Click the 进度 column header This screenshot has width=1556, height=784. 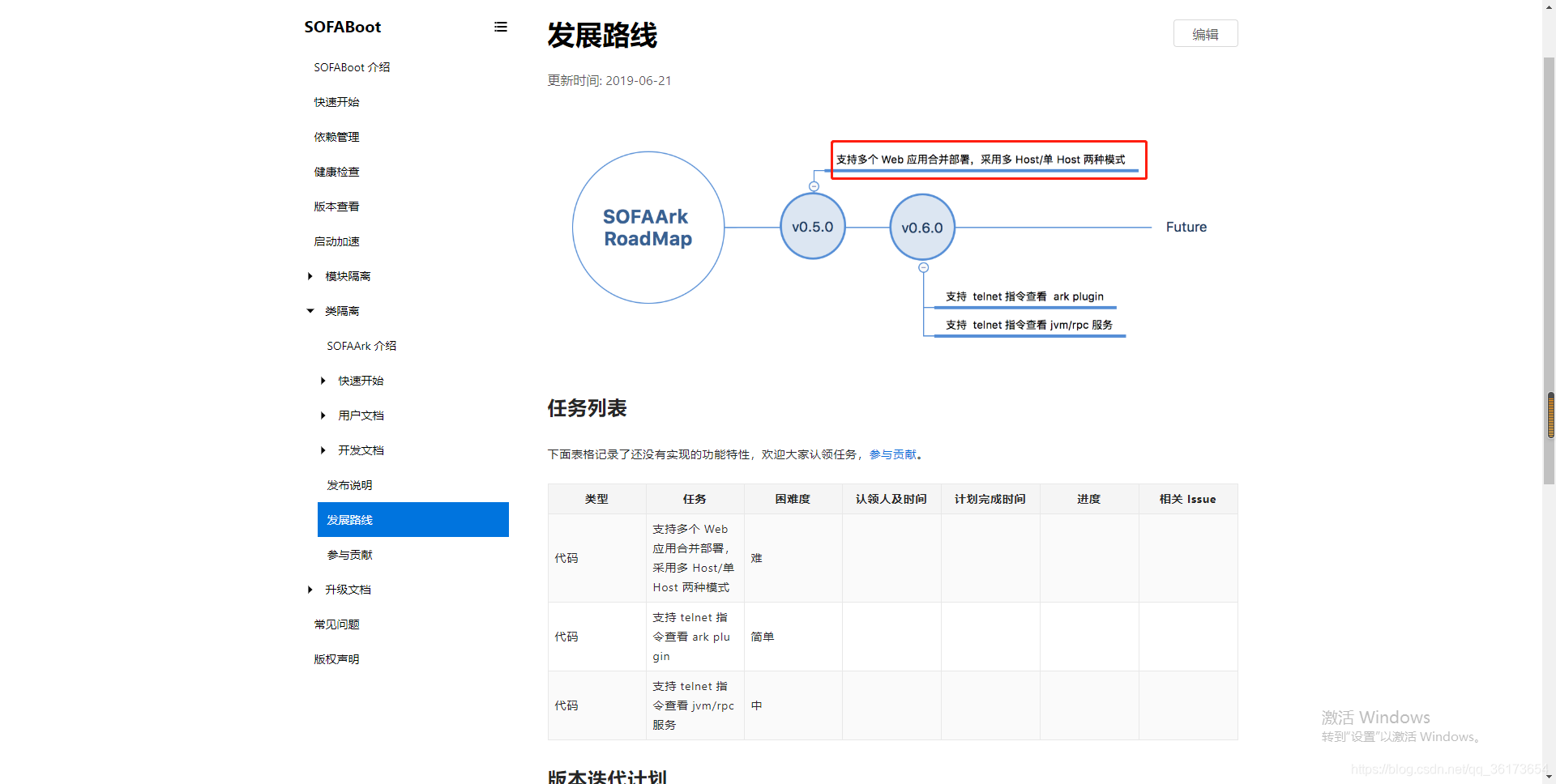point(1089,499)
